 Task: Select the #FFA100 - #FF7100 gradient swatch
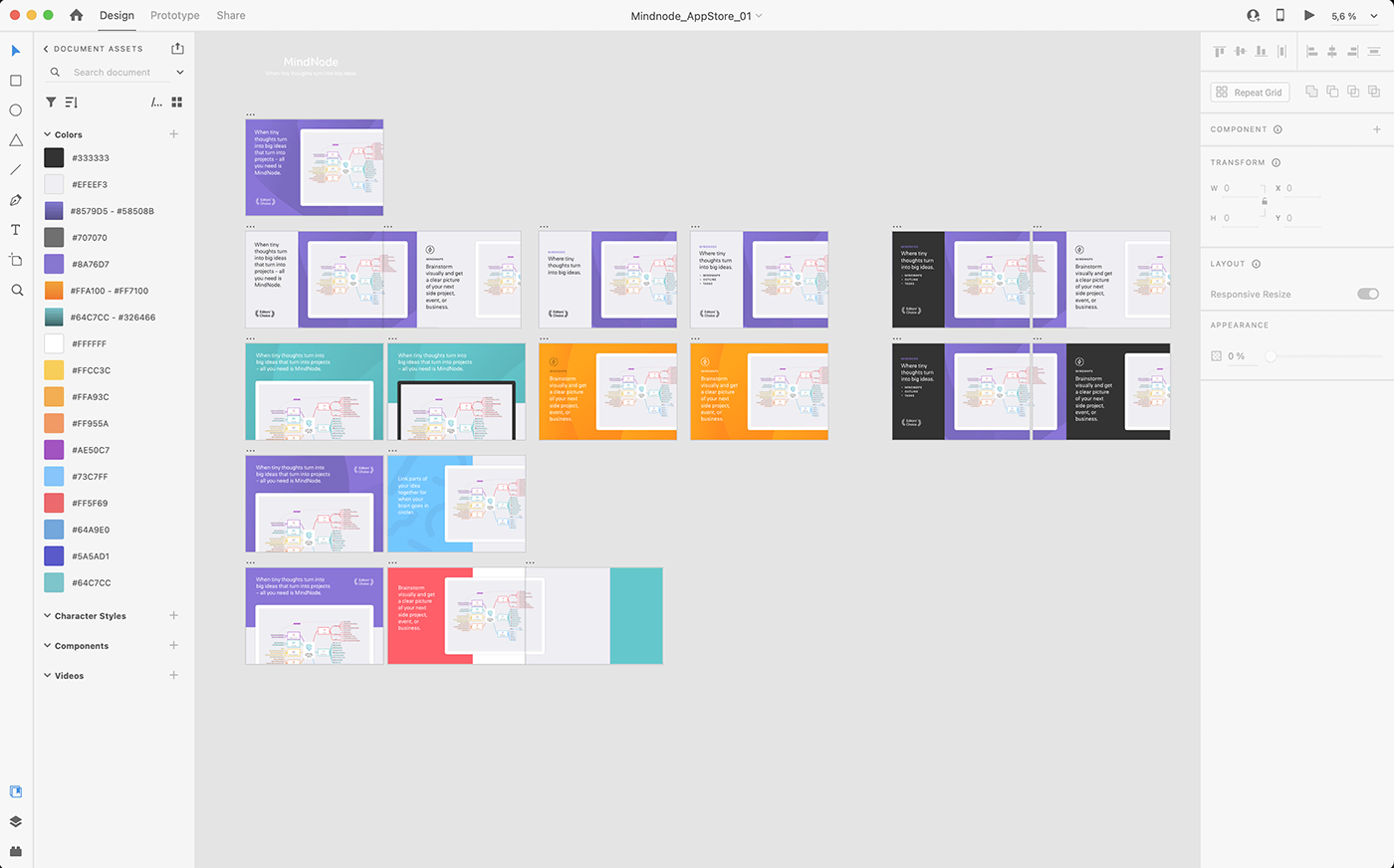[x=54, y=291]
